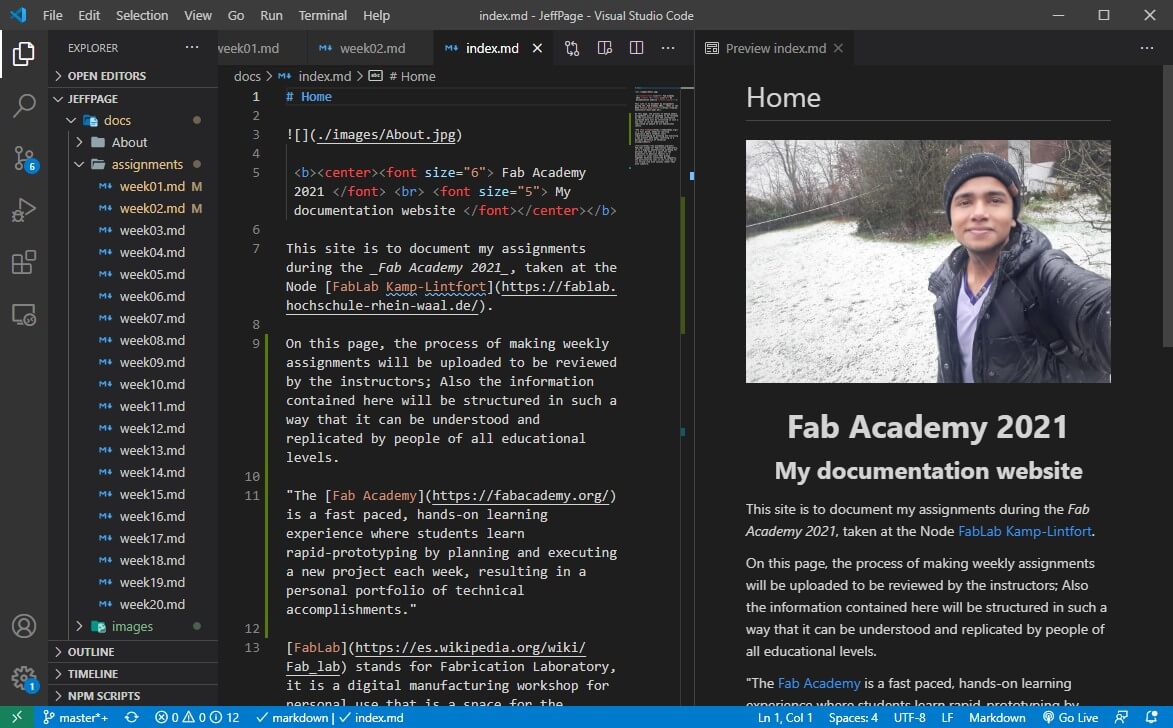The image size is (1173, 728).
Task: Open the notifications bell icon
Action: (x=1151, y=718)
